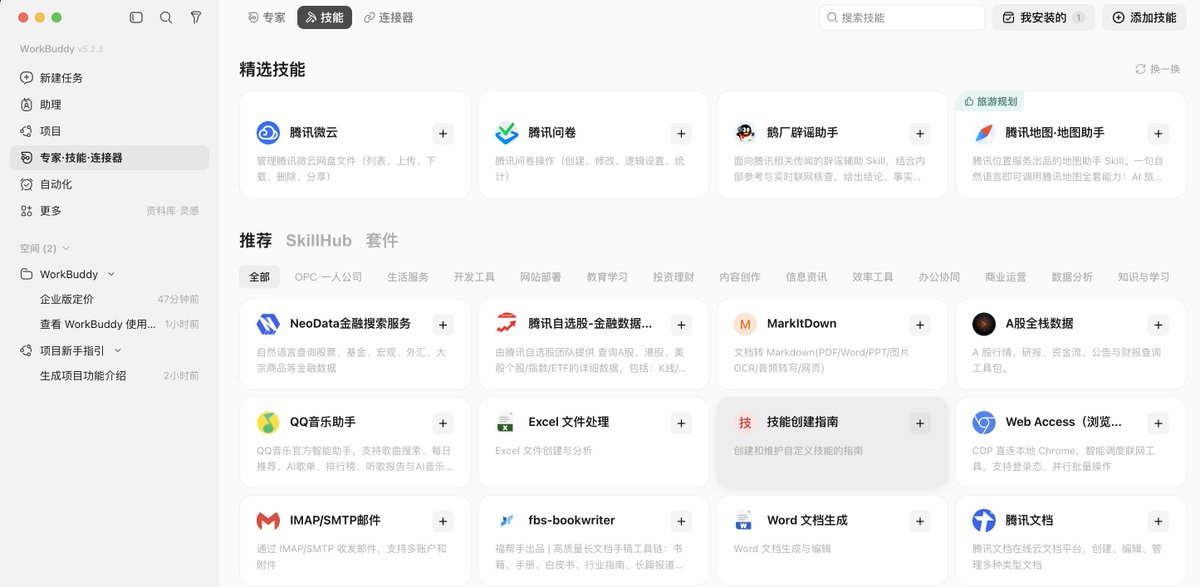This screenshot has width=1200, height=587.
Task: Switch to the SkillHub tab
Action: [319, 241]
